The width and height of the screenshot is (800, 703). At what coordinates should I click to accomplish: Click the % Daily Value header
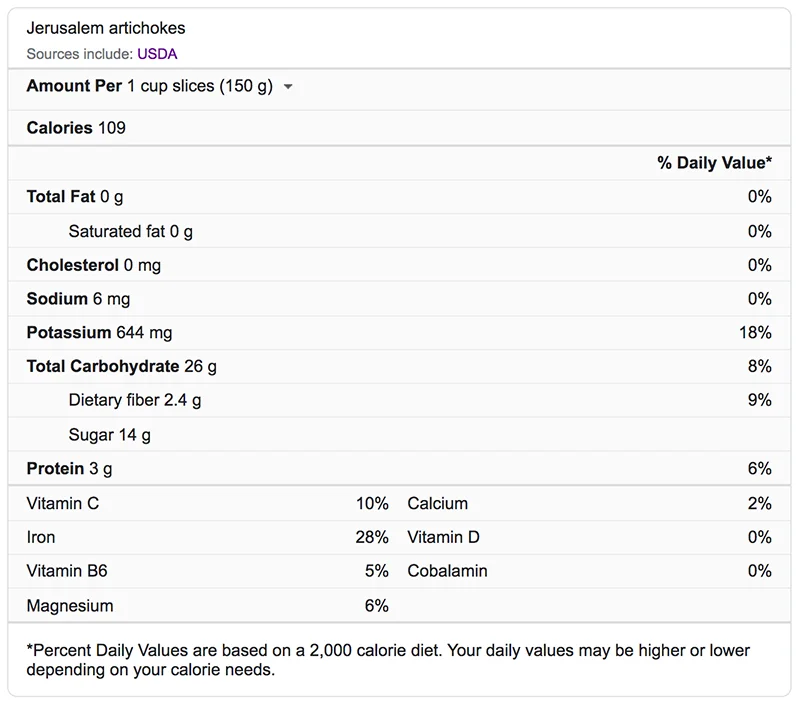coord(714,163)
